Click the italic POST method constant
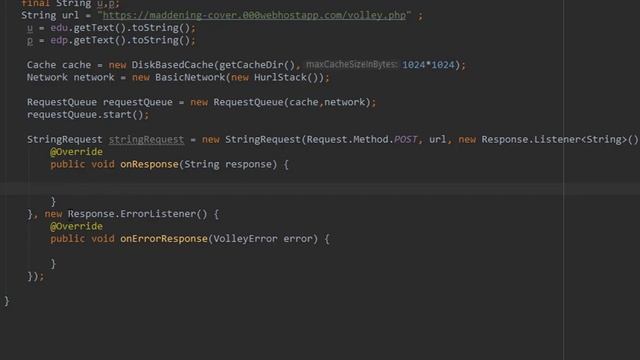Image resolution: width=640 pixels, height=360 pixels. 406,140
